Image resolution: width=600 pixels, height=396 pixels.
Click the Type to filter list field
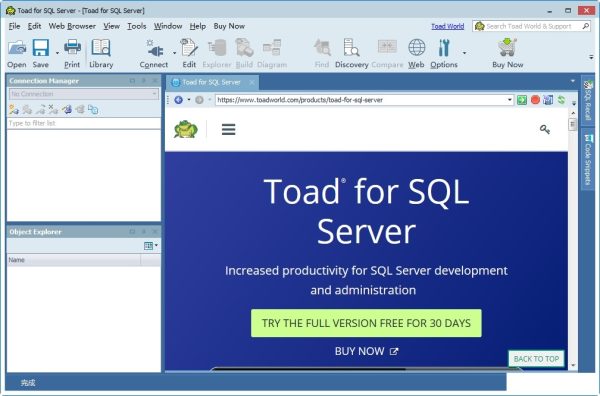pos(84,123)
